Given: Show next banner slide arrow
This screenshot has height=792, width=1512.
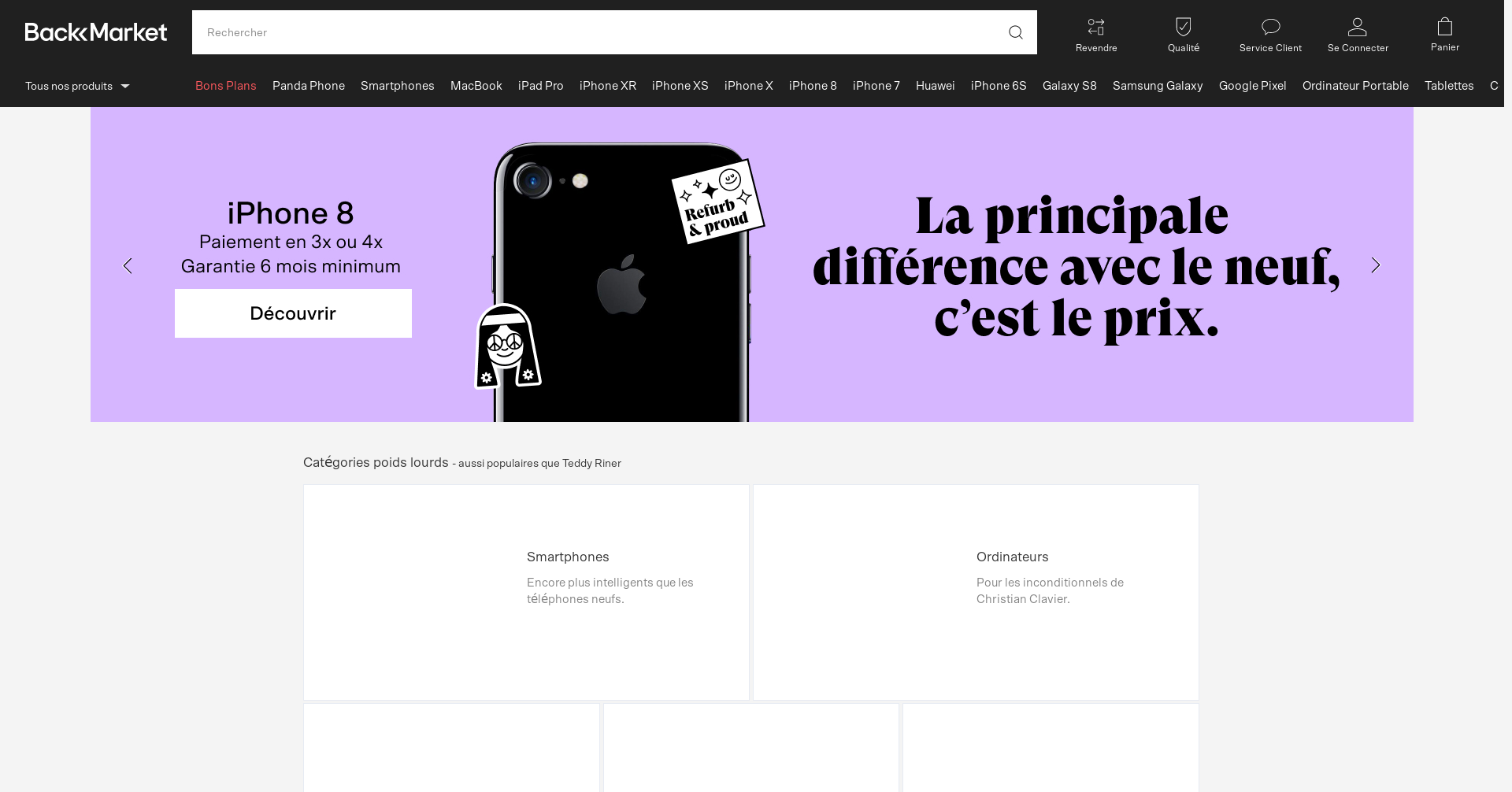Looking at the screenshot, I should point(1375,265).
